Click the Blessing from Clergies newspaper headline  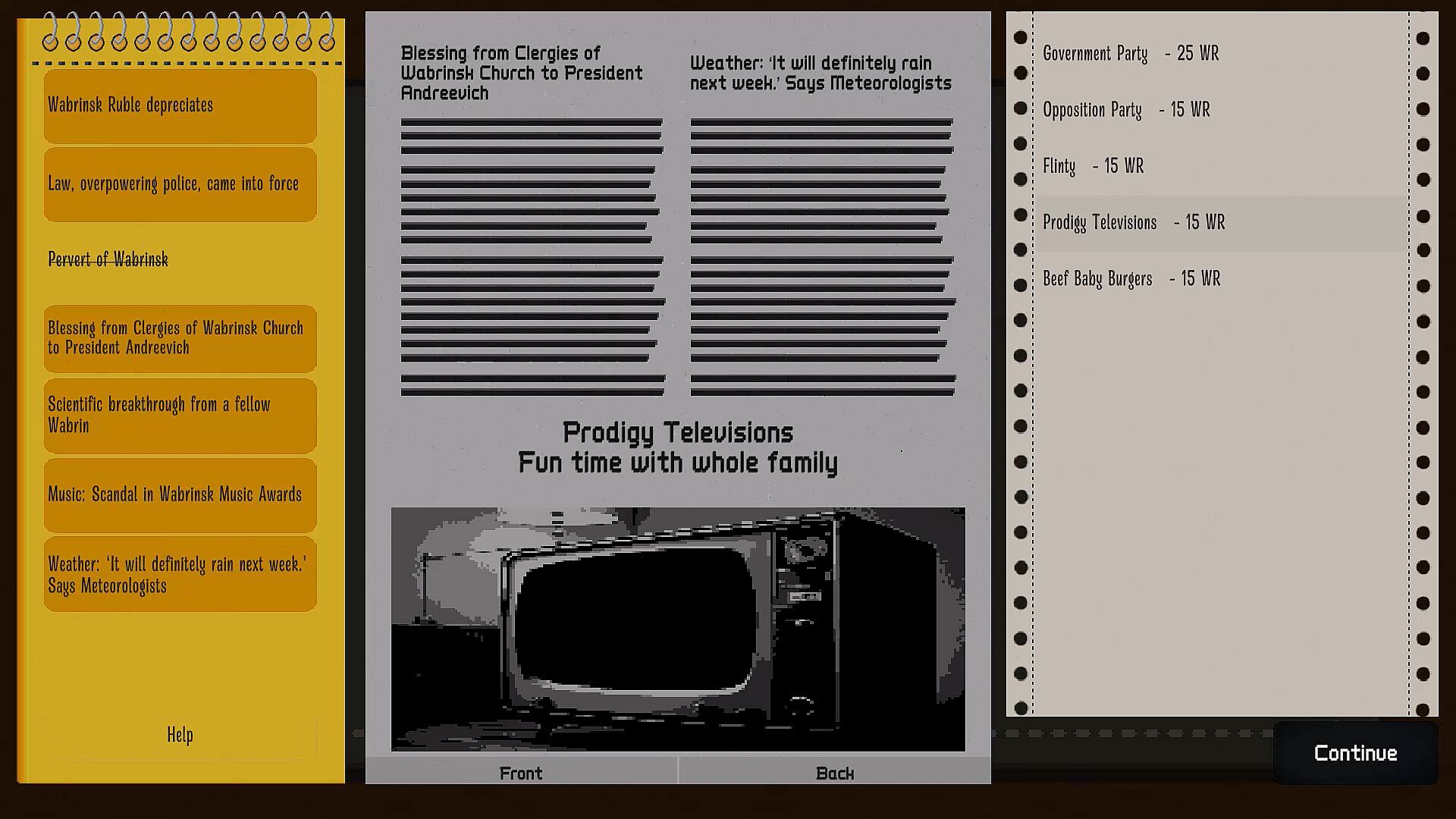pyautogui.click(x=522, y=73)
